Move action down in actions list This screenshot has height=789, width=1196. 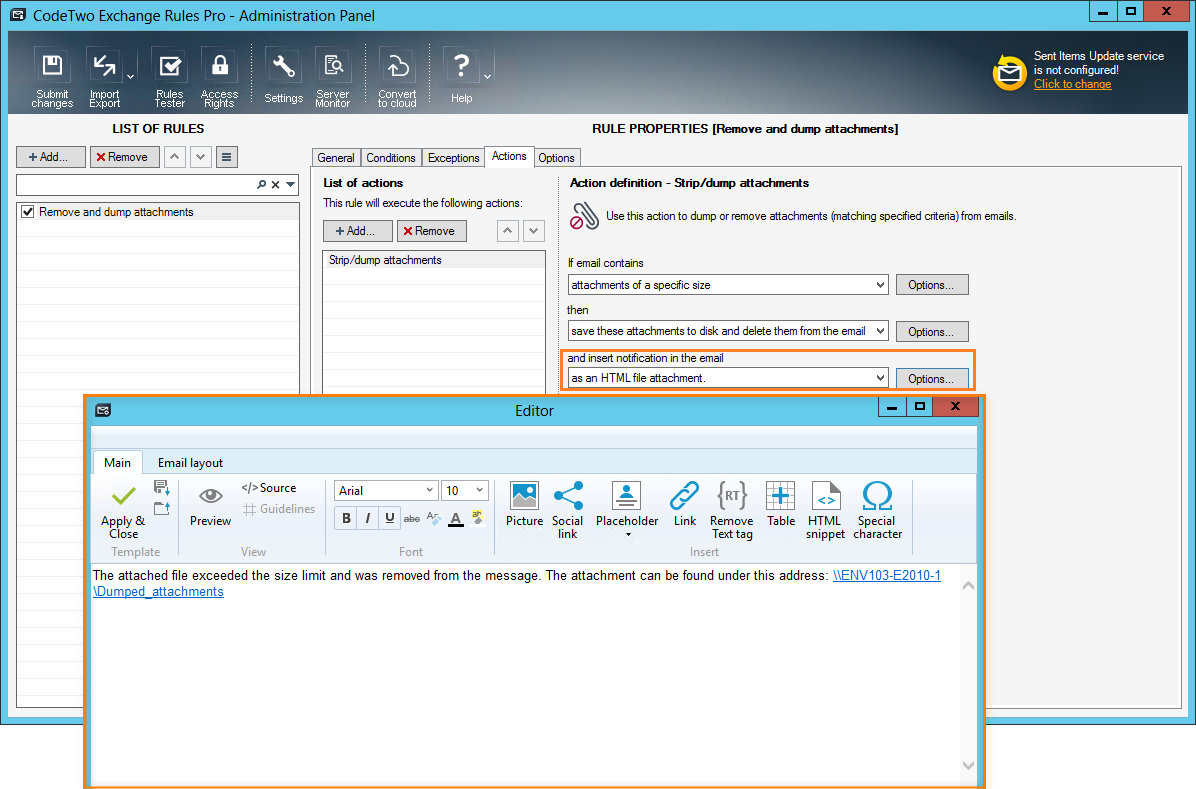534,231
